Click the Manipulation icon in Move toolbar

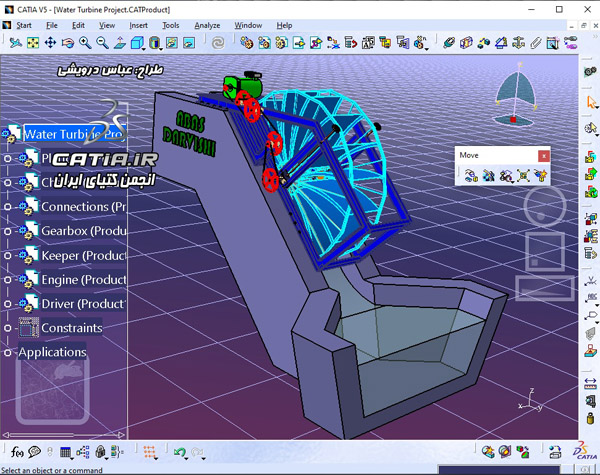[471, 175]
